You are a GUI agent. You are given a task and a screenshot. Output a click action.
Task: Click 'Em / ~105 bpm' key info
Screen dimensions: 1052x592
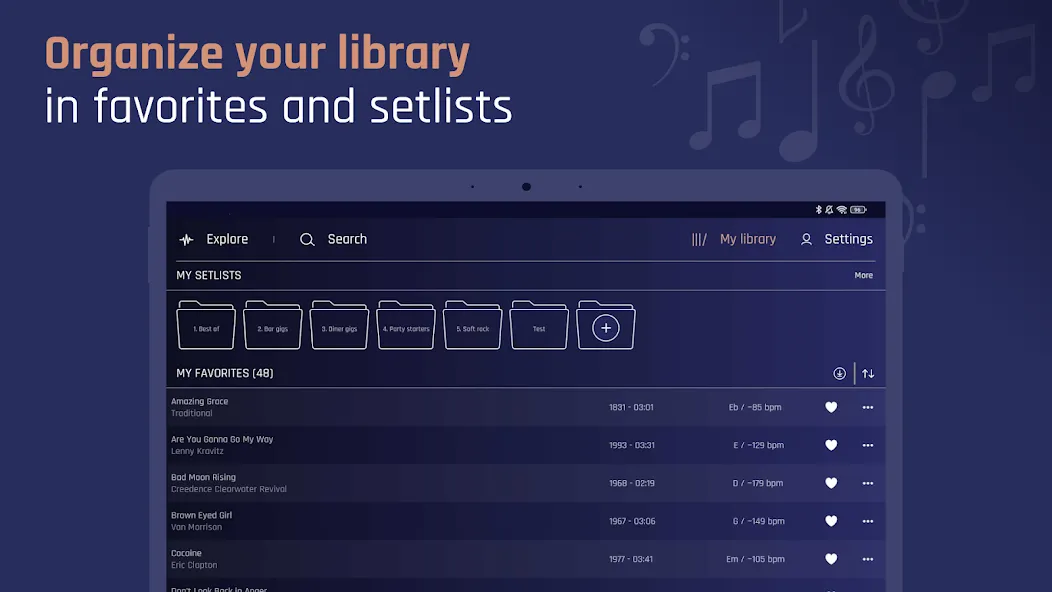tap(755, 559)
